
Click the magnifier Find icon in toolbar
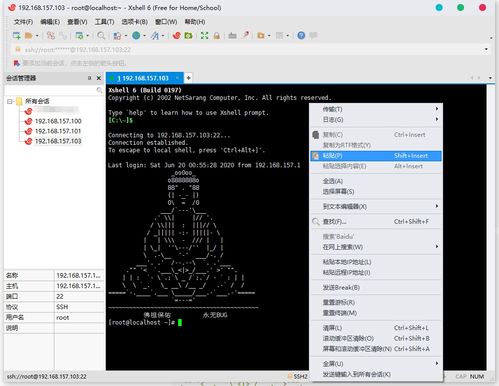click(101, 35)
